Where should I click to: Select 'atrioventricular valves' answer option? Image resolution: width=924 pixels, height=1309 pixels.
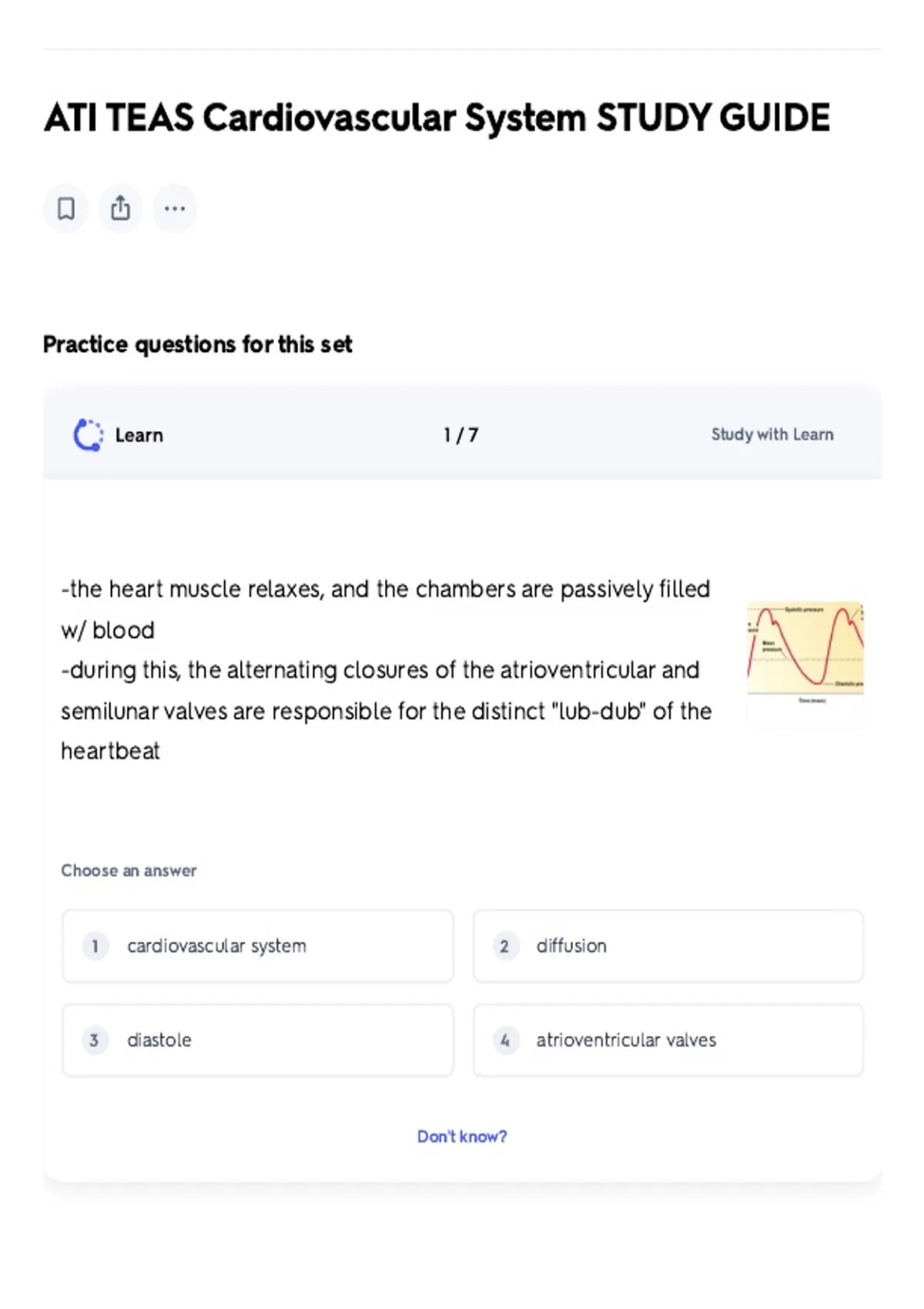[x=668, y=1040]
